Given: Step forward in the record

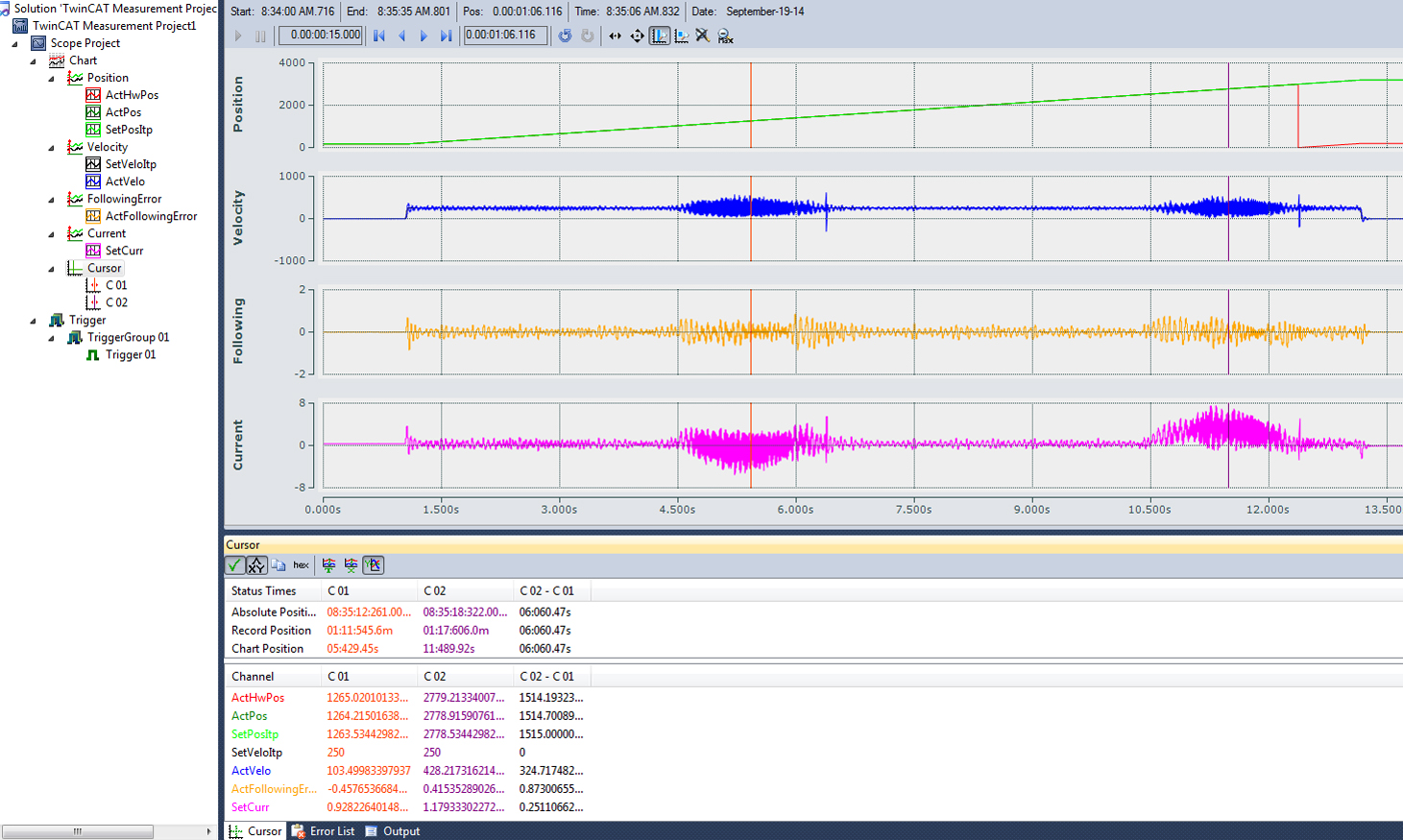Looking at the screenshot, I should 423,36.
